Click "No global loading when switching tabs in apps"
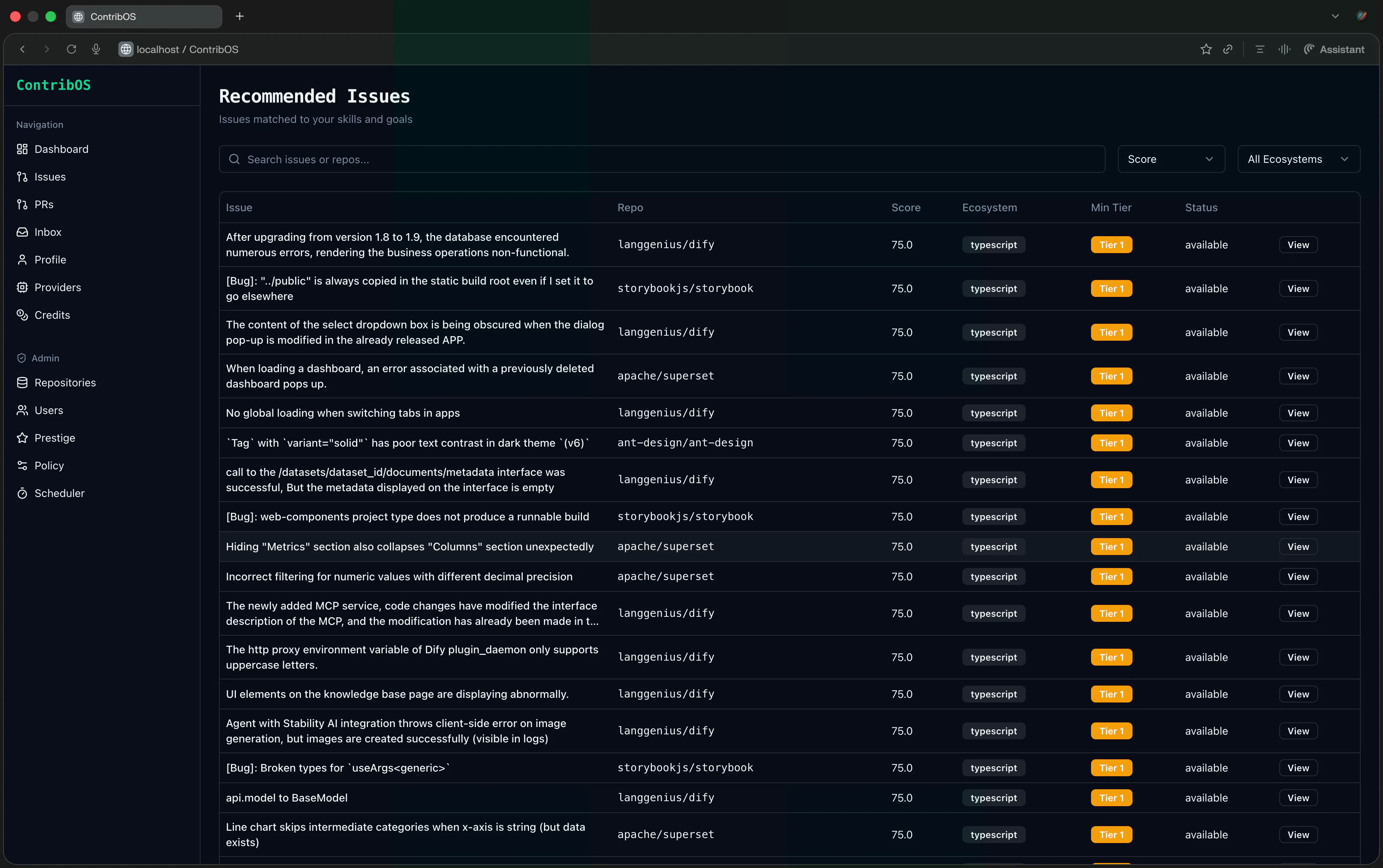1383x868 pixels. point(343,413)
